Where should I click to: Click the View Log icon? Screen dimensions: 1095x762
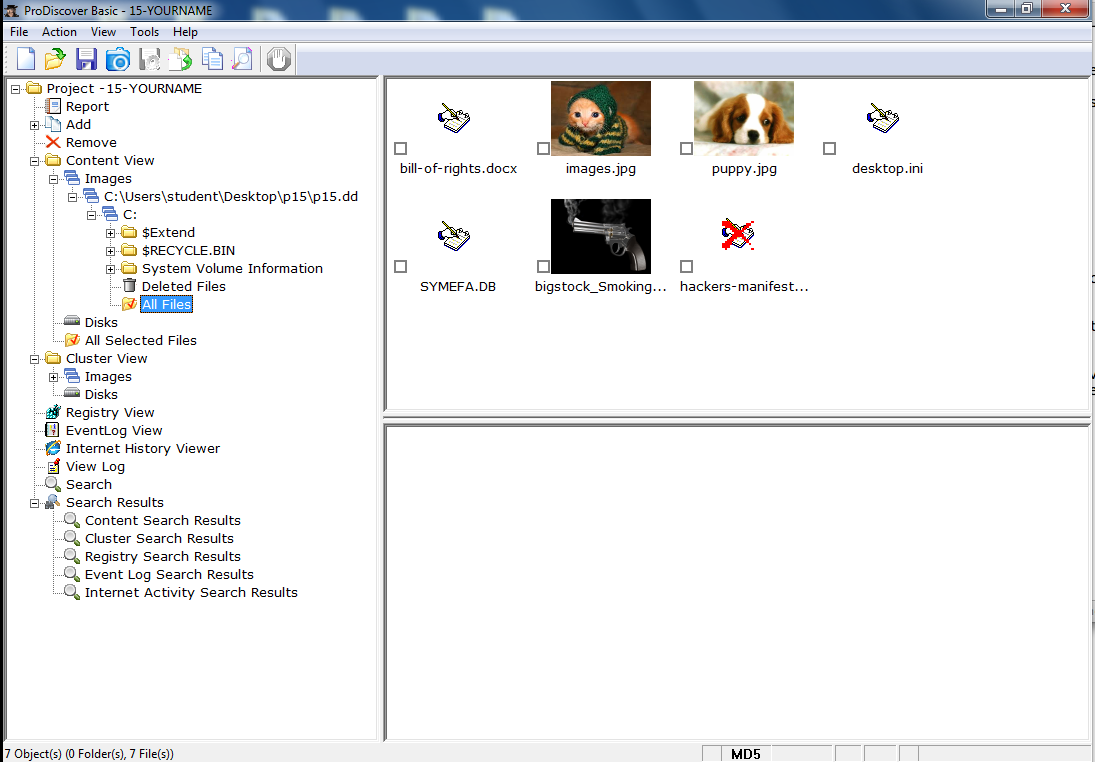click(x=53, y=466)
